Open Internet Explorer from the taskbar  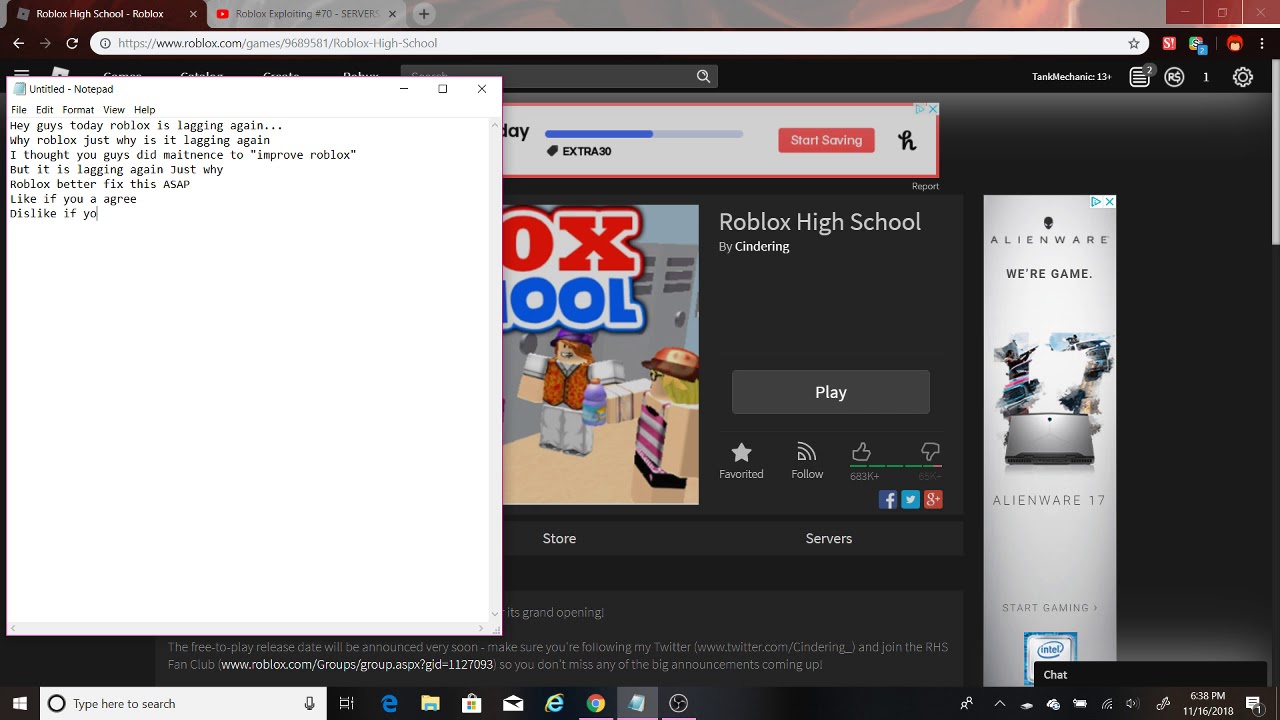(554, 703)
